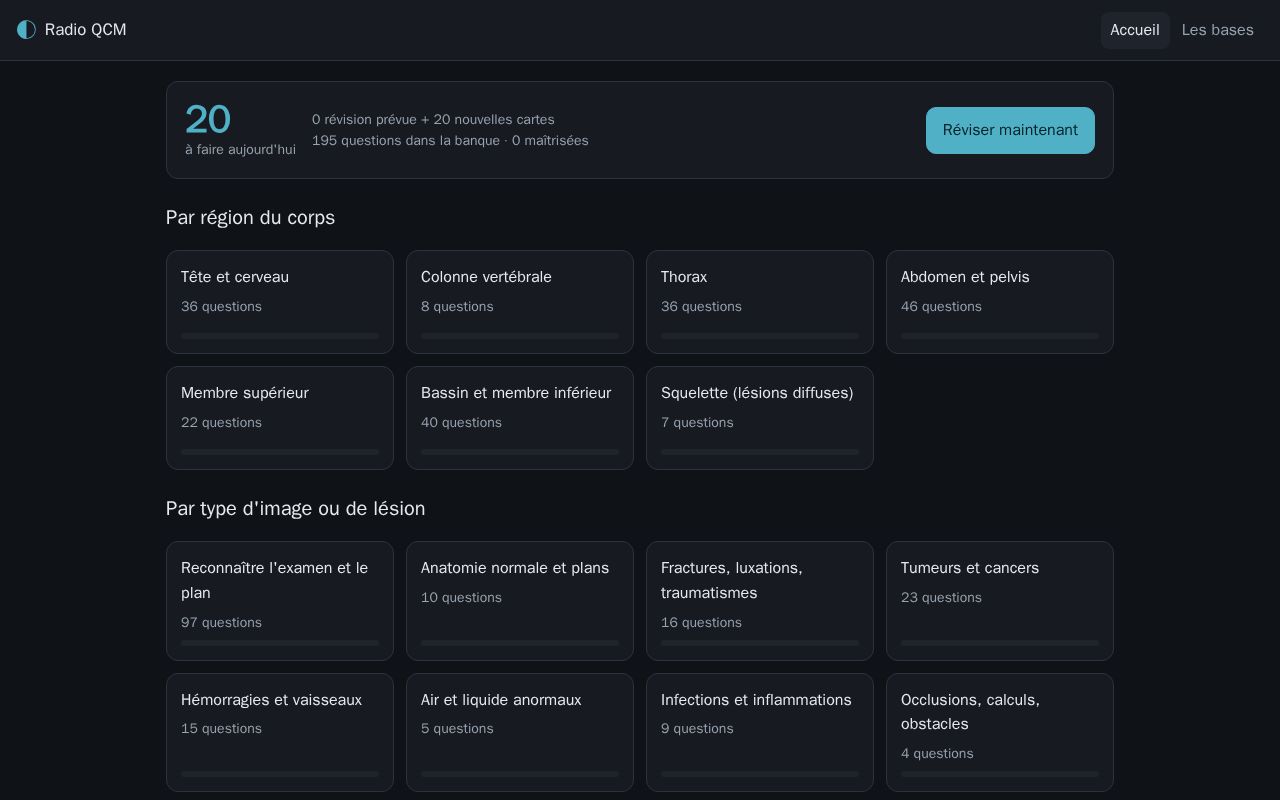
Task: Select Anatomie normale et plans card
Action: (x=520, y=601)
